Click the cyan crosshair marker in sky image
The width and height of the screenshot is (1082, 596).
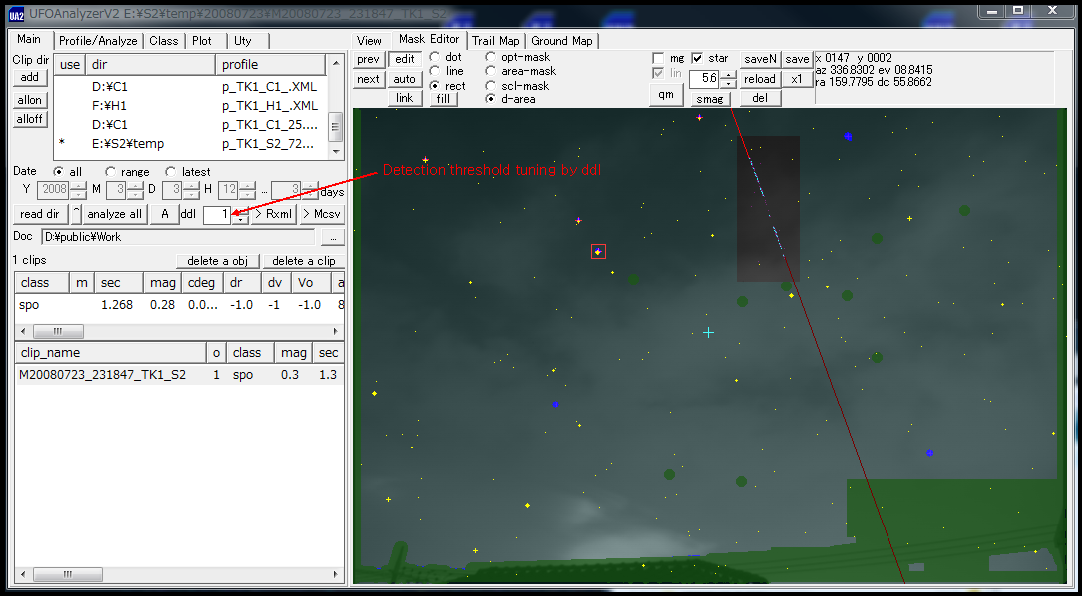[x=708, y=332]
